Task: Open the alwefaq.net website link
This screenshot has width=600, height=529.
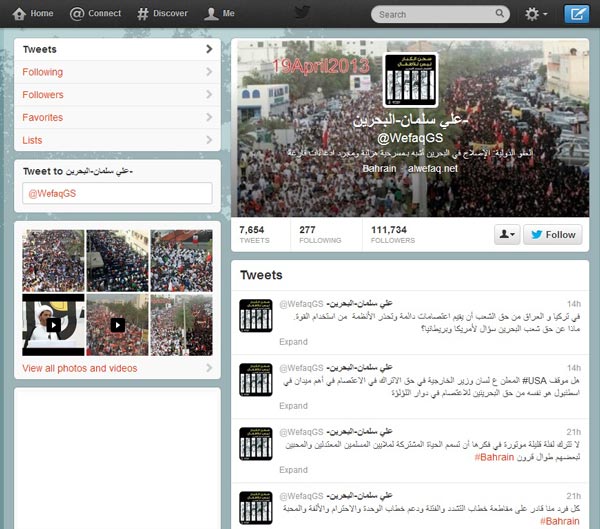Action: point(432,169)
